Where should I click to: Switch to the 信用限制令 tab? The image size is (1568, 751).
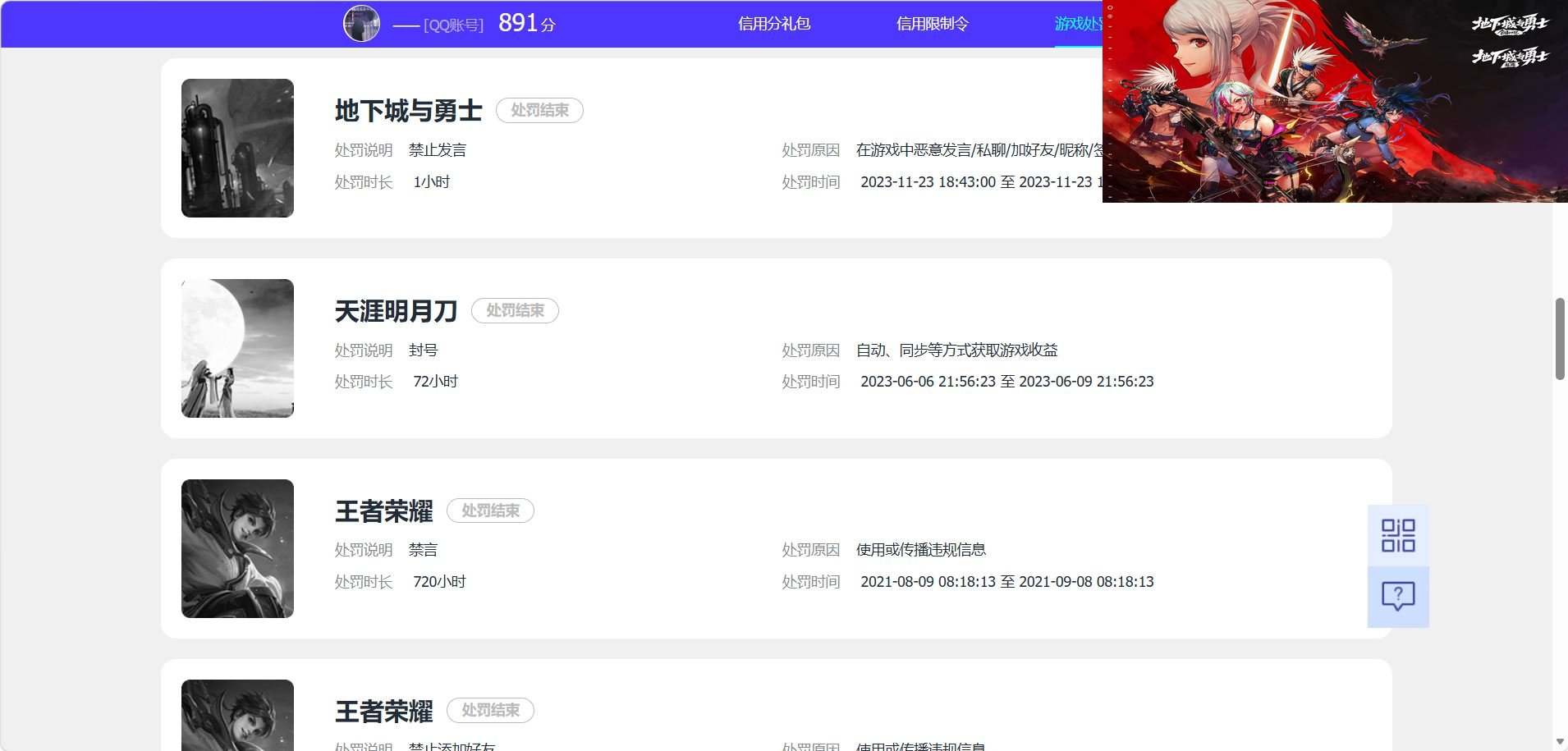932,24
